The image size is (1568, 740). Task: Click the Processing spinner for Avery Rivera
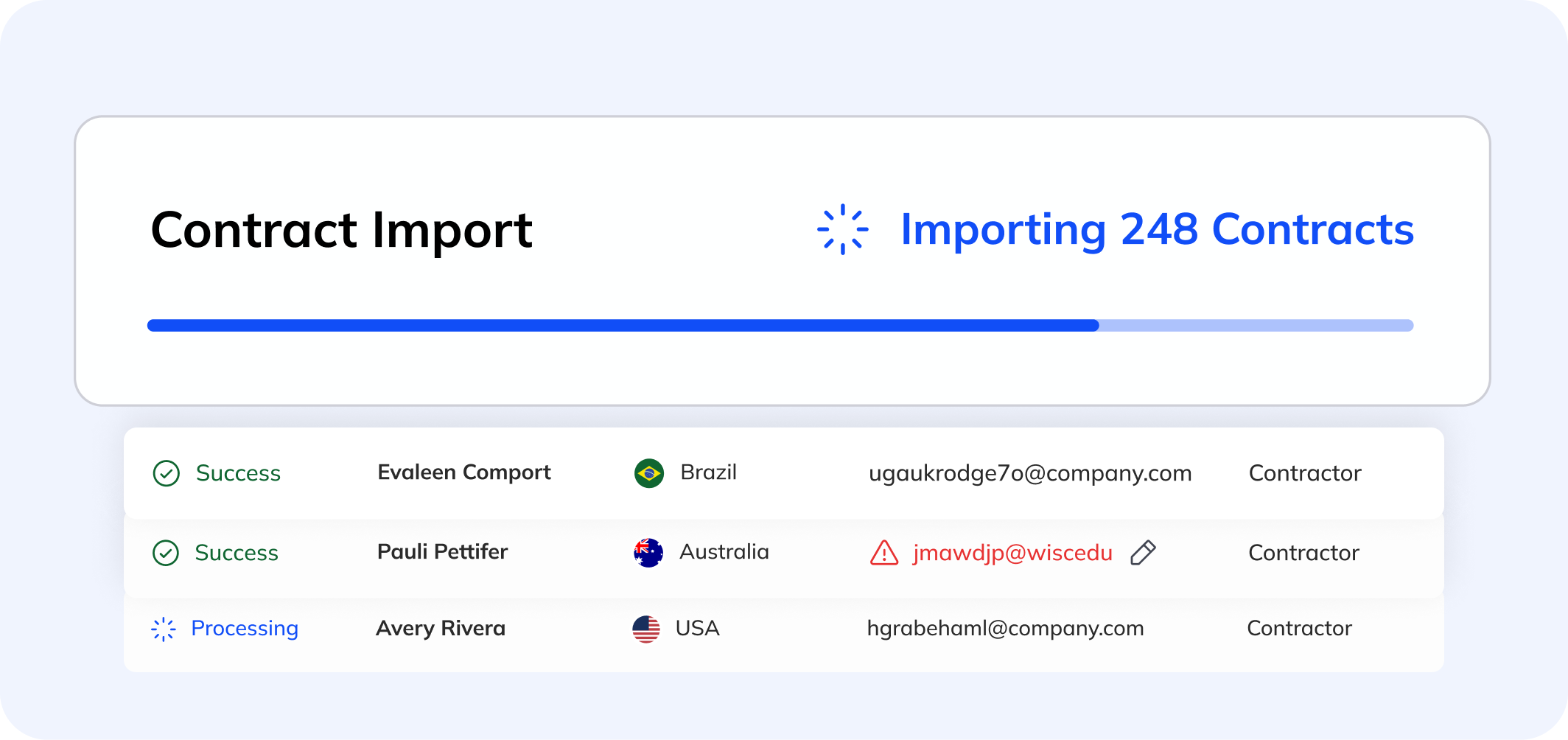[164, 629]
